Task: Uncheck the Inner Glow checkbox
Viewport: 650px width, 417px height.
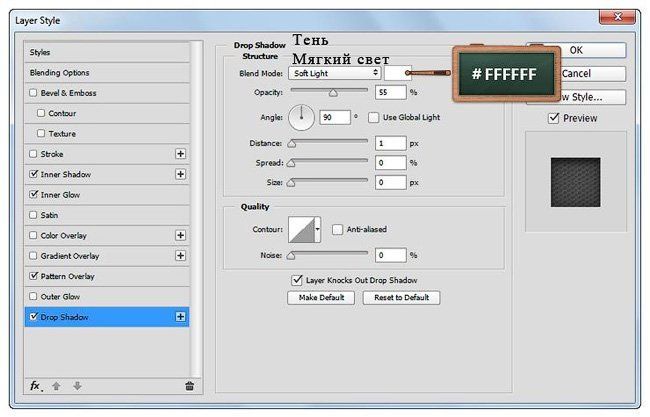Action: point(34,194)
